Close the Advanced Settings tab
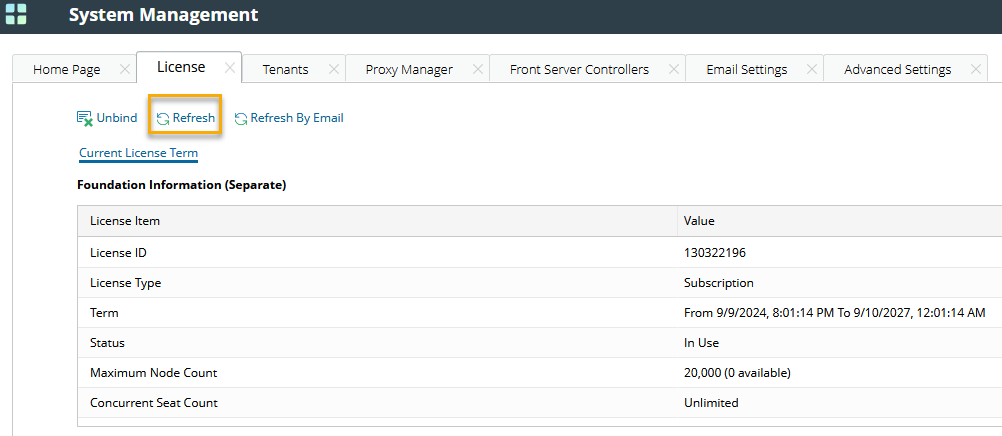Screen dimensions: 1002x436 tap(976, 69)
